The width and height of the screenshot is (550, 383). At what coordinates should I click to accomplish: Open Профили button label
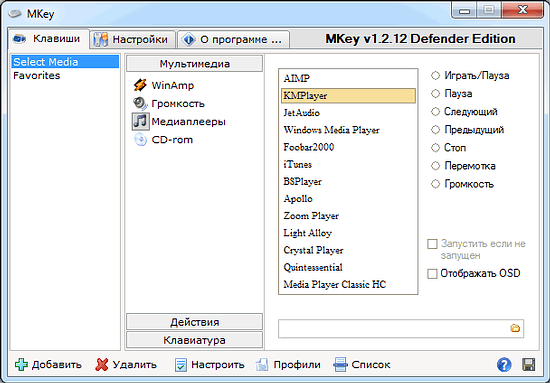tap(297, 365)
